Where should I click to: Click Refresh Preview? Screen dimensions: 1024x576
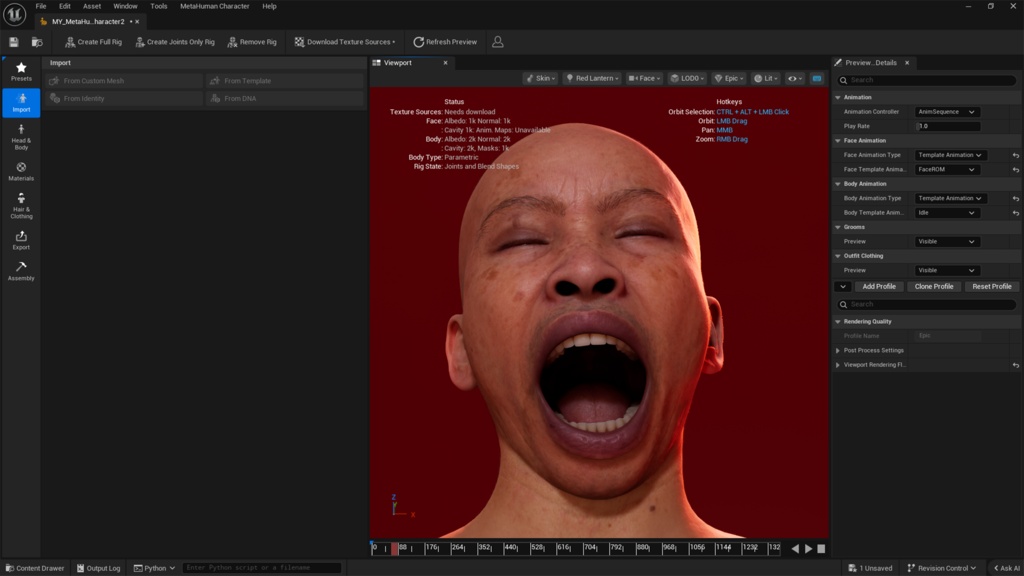(x=445, y=42)
